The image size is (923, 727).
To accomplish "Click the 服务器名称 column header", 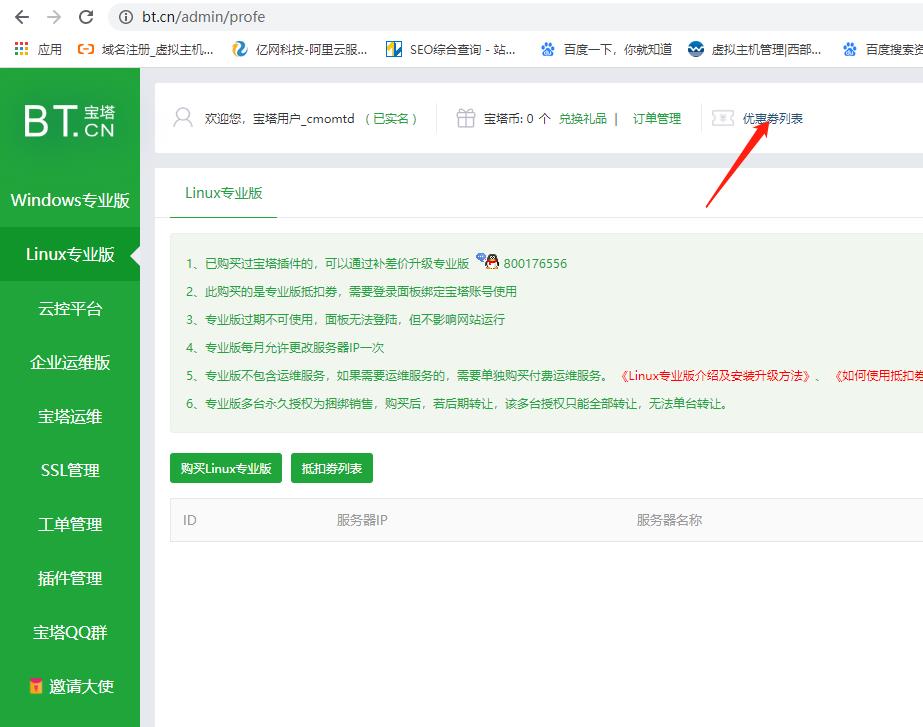I will [669, 520].
